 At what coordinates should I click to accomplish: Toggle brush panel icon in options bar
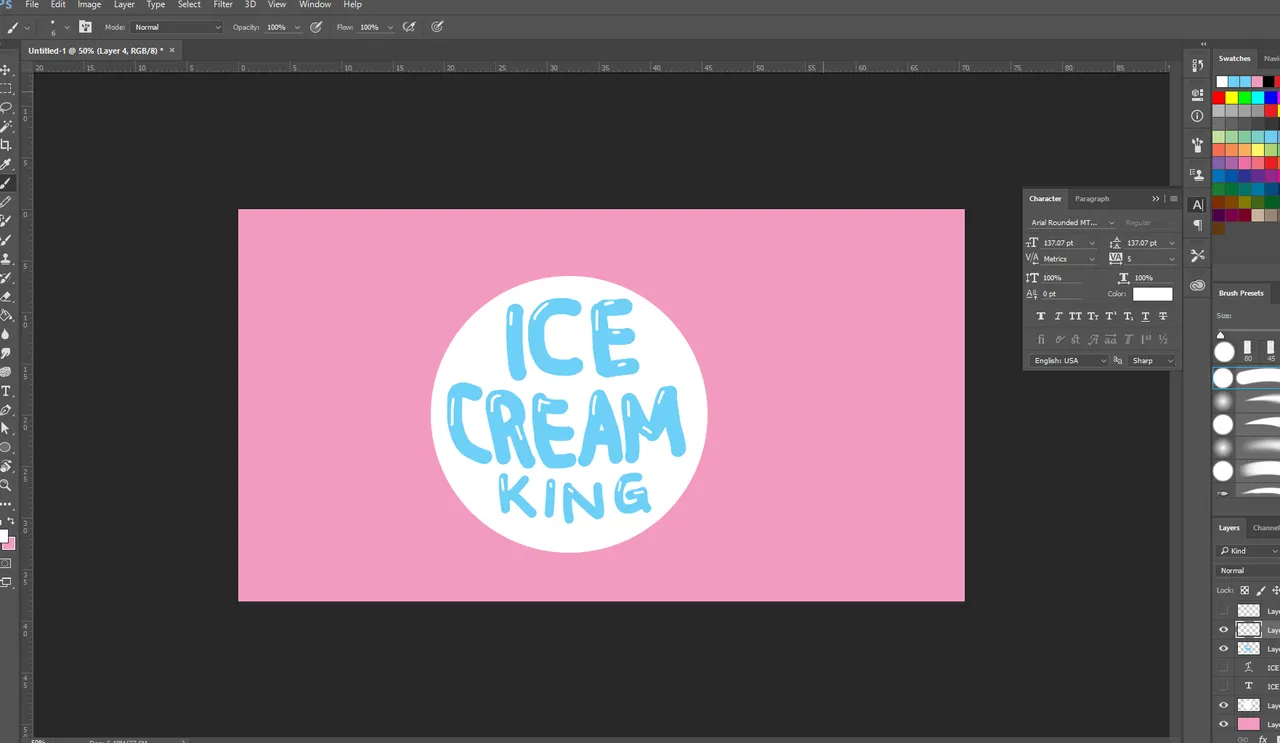(x=85, y=27)
